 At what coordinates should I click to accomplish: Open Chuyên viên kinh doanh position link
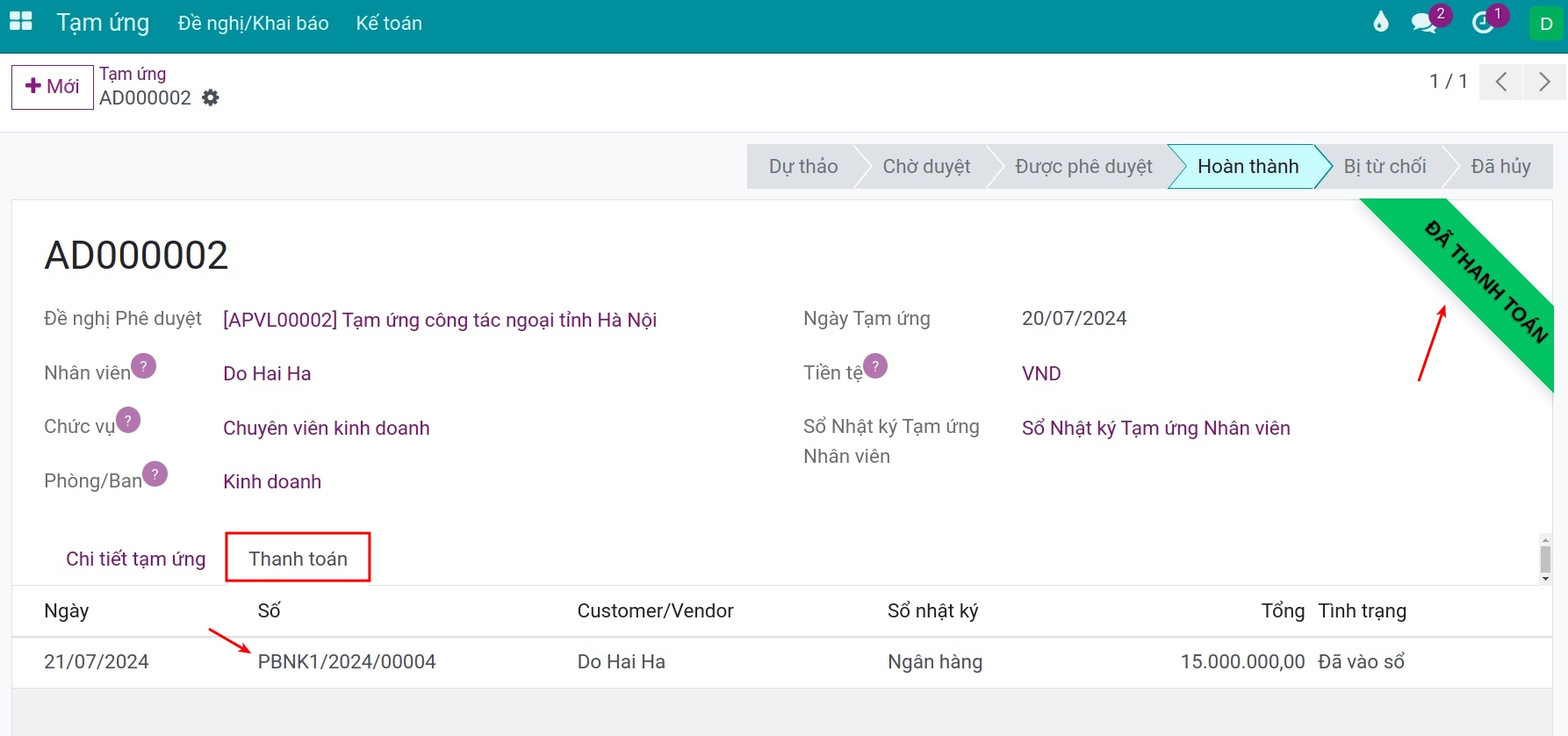pos(327,429)
